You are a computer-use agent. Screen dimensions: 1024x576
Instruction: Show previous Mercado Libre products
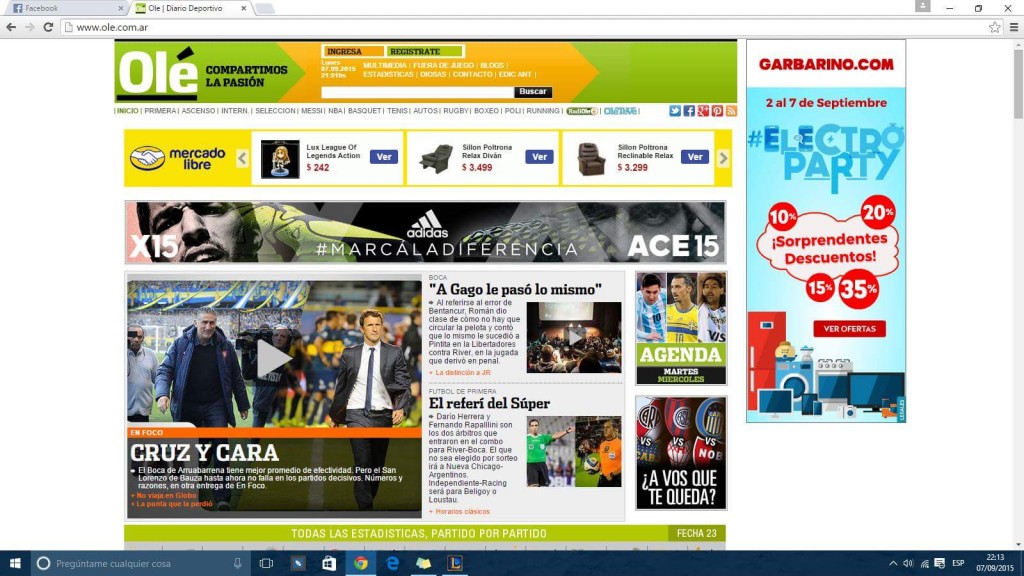coord(242,158)
